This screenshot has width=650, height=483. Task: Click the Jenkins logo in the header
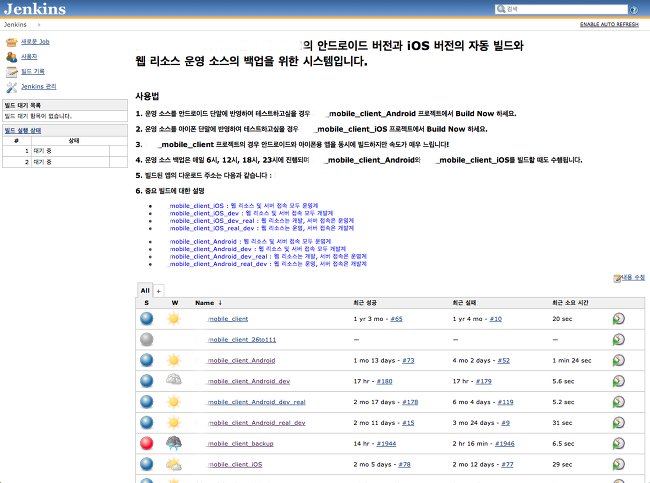35,9
